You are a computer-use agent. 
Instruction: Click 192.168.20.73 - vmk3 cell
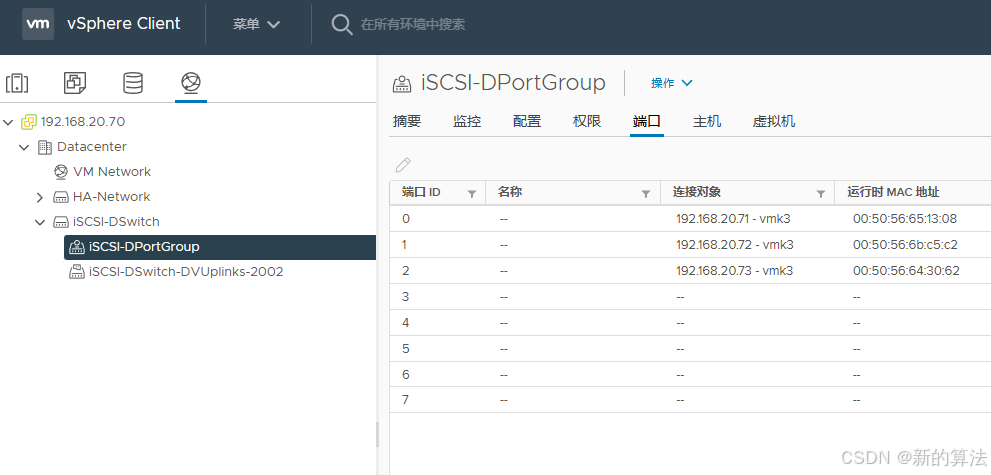click(x=734, y=270)
